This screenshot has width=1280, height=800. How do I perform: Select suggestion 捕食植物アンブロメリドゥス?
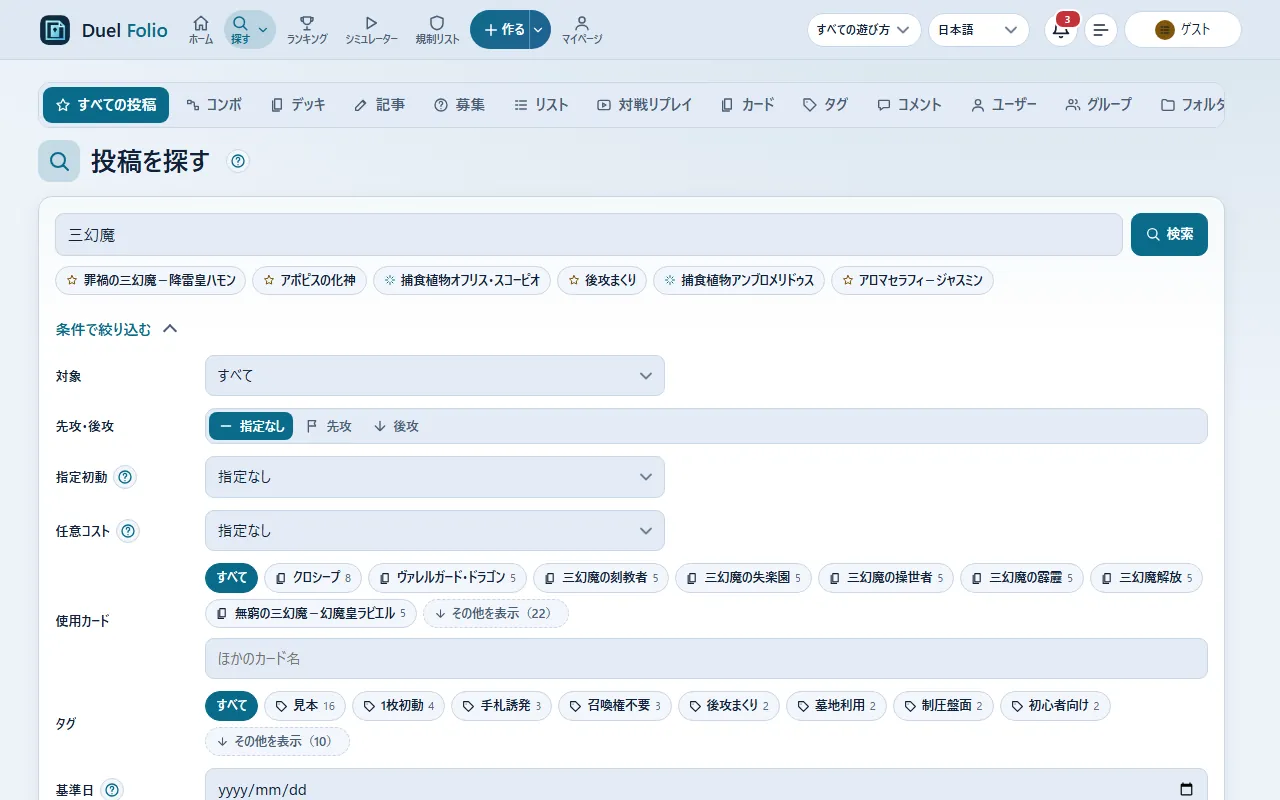[x=739, y=281]
